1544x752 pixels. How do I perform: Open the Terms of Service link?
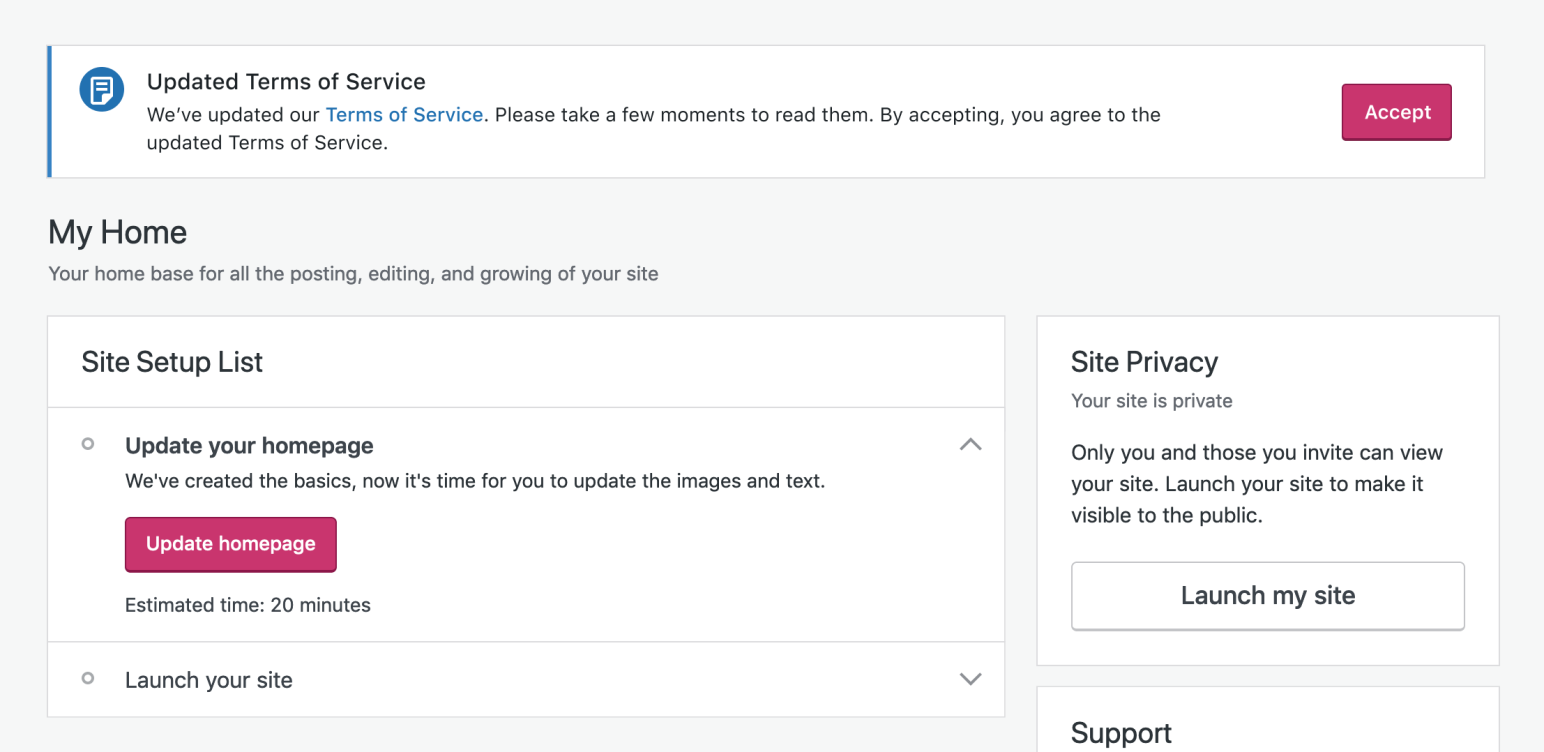(404, 115)
